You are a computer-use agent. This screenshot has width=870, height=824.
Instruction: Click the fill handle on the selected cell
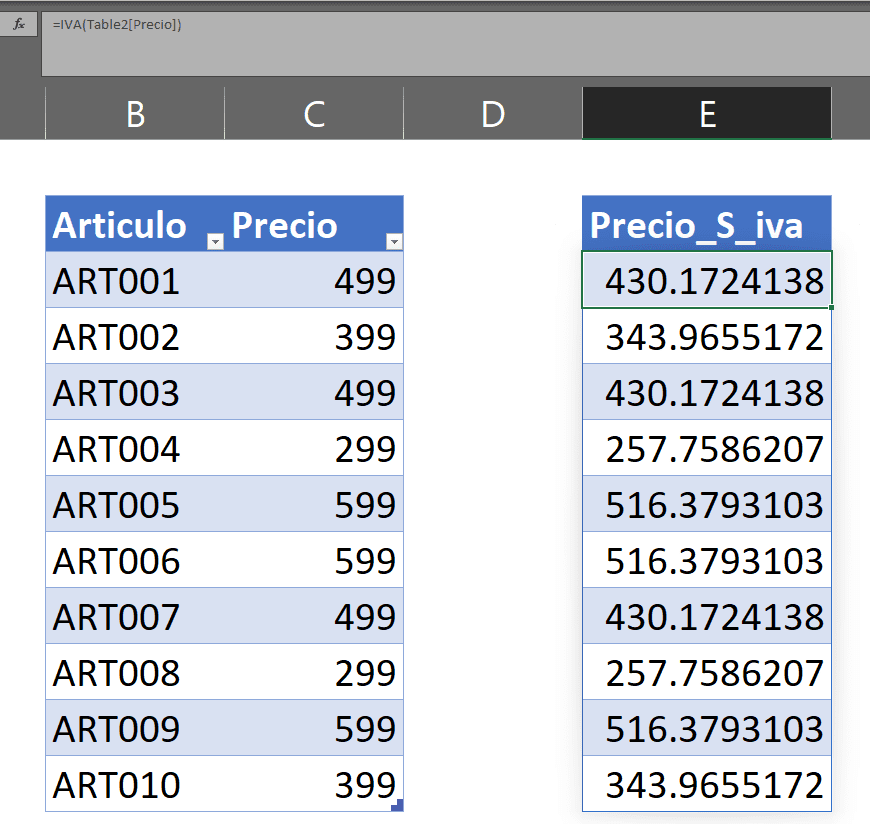(x=831, y=307)
